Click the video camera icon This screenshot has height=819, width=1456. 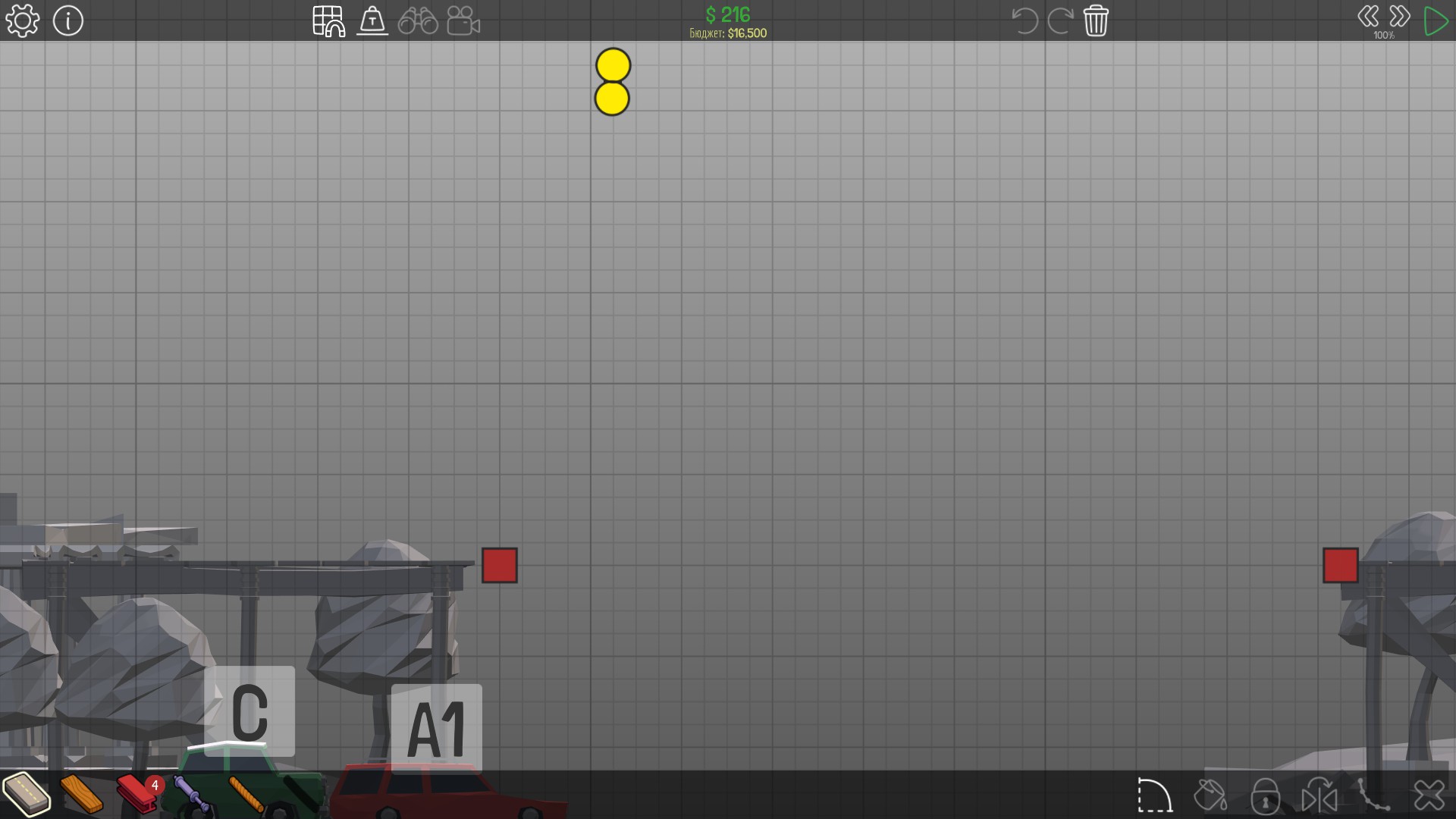tap(463, 20)
